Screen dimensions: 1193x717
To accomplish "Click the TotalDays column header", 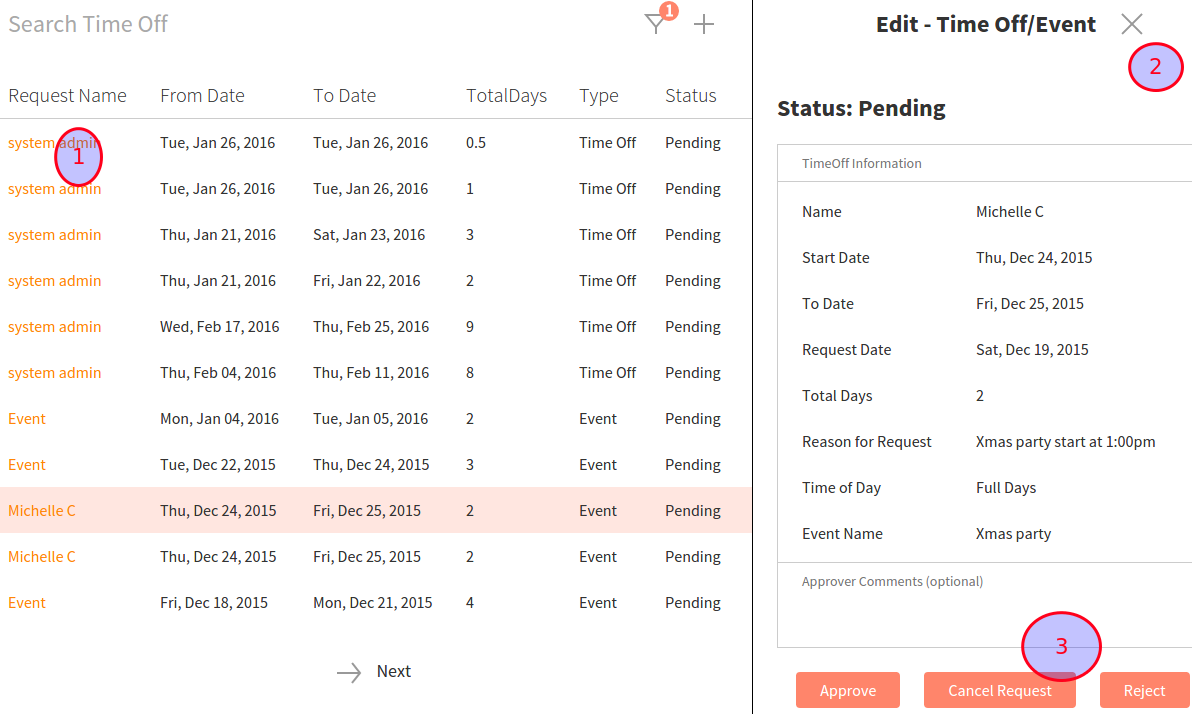I will click(506, 96).
